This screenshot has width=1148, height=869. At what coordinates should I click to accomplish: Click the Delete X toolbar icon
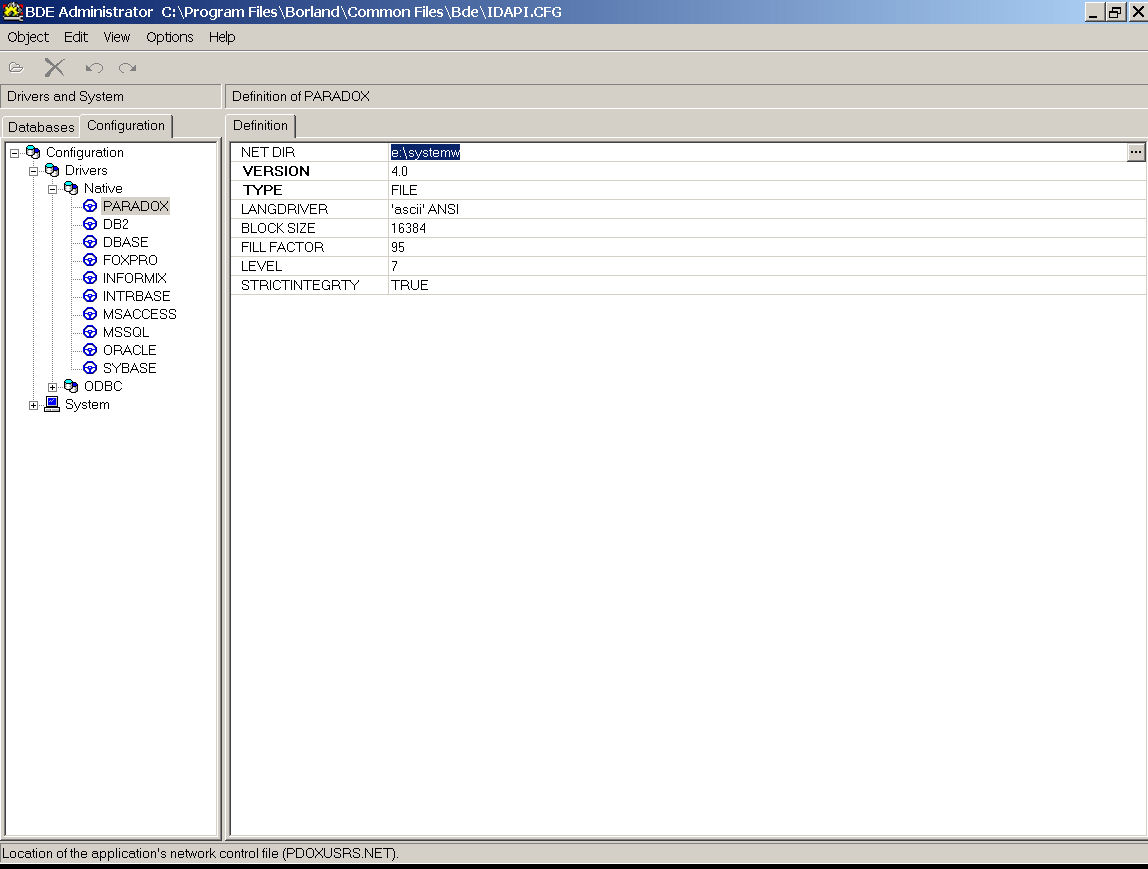coord(54,67)
